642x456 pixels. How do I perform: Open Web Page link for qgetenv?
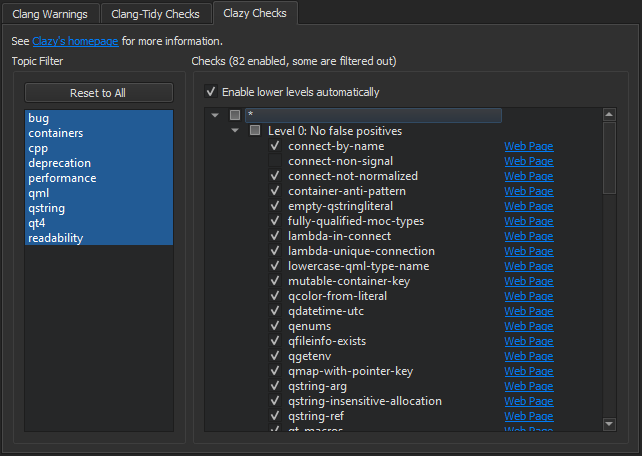pos(528,356)
